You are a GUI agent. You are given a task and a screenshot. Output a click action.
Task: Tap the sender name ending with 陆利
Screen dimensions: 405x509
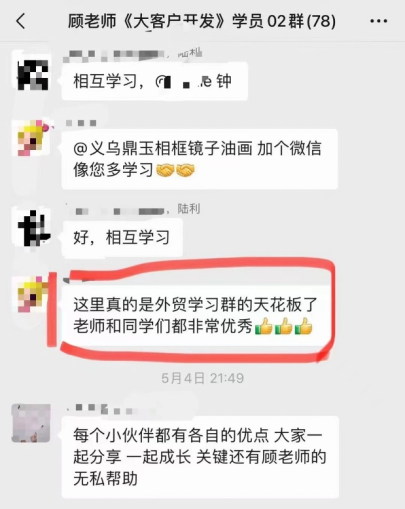[x=138, y=210]
